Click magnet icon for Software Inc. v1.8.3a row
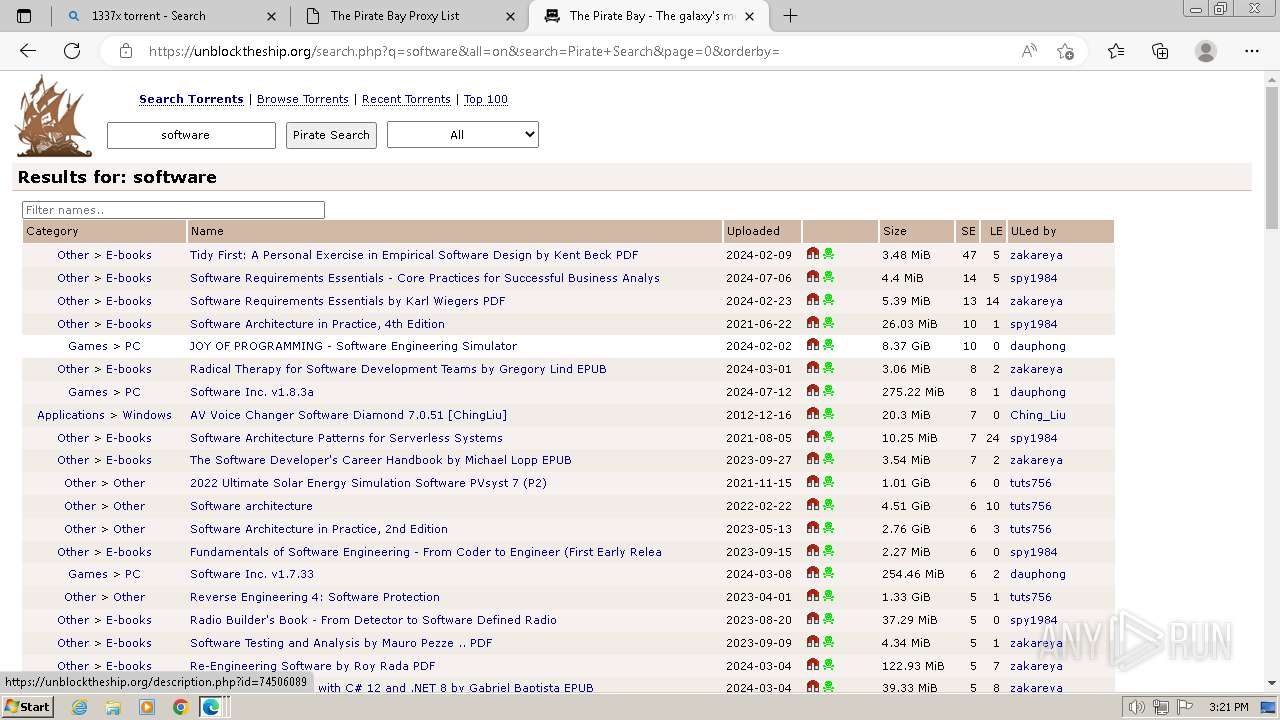Screen dimensions: 1280x720 [x=813, y=391]
